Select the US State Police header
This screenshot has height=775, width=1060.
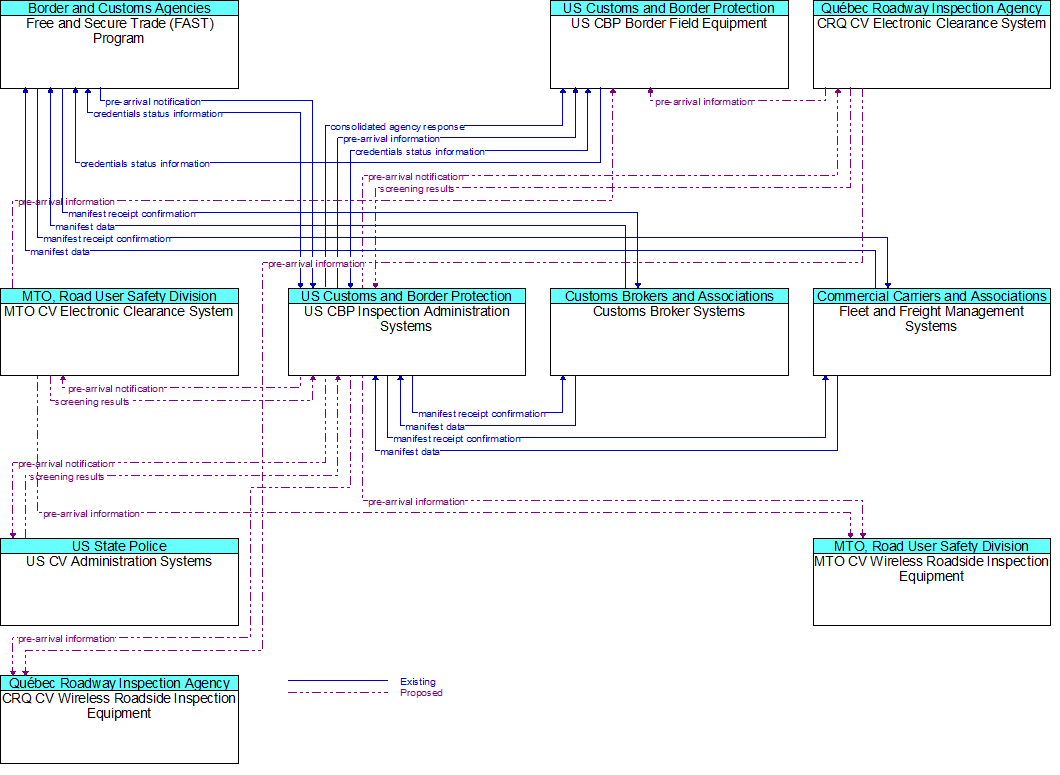click(120, 546)
